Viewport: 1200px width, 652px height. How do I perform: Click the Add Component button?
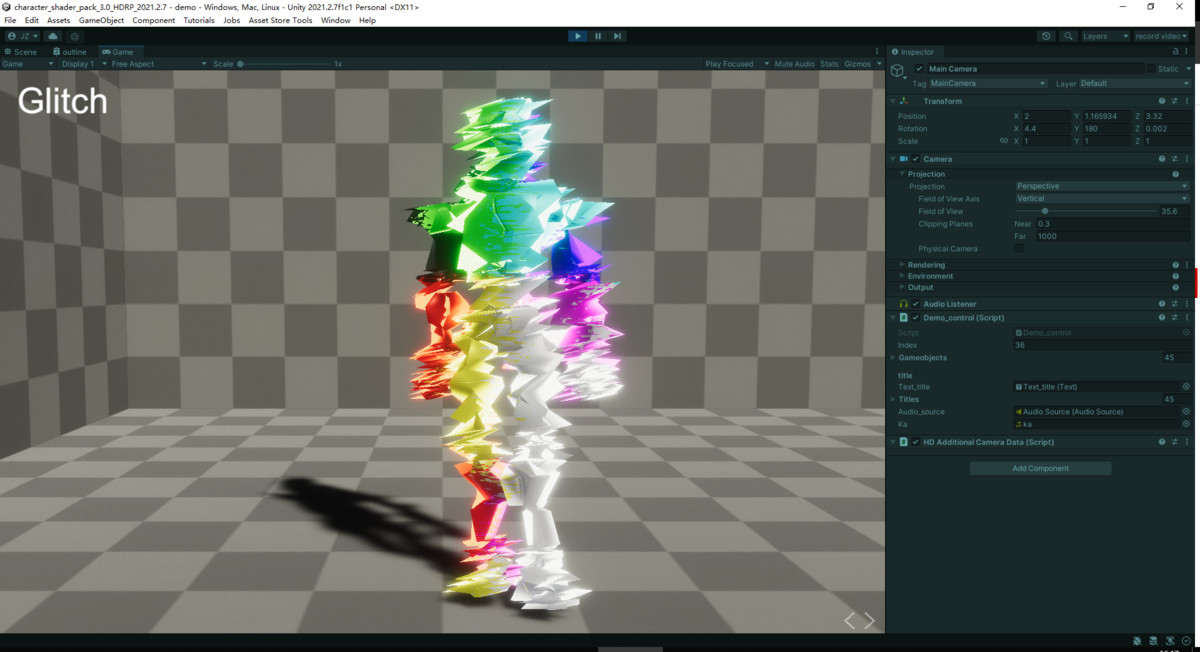[1040, 467]
